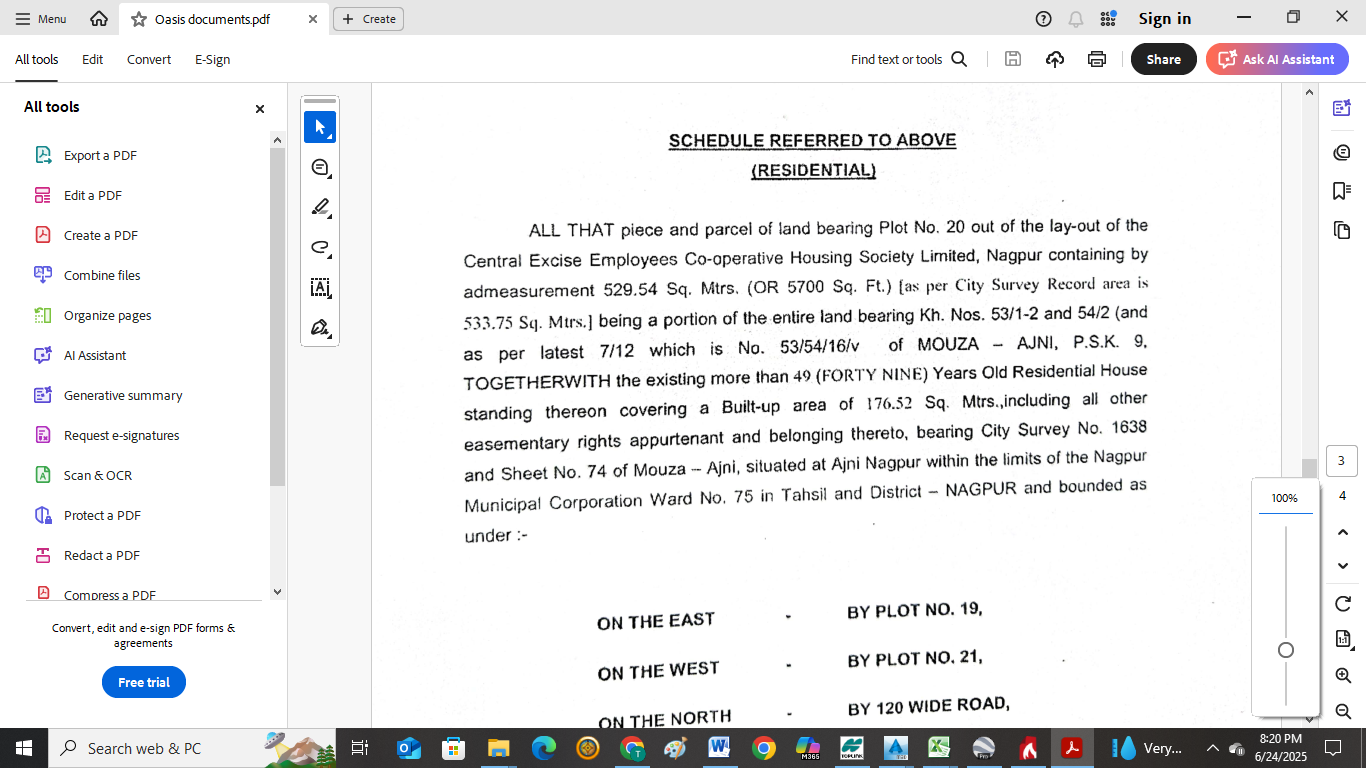1366x768 pixels.
Task: Open Combine files tool
Action: pos(102,275)
